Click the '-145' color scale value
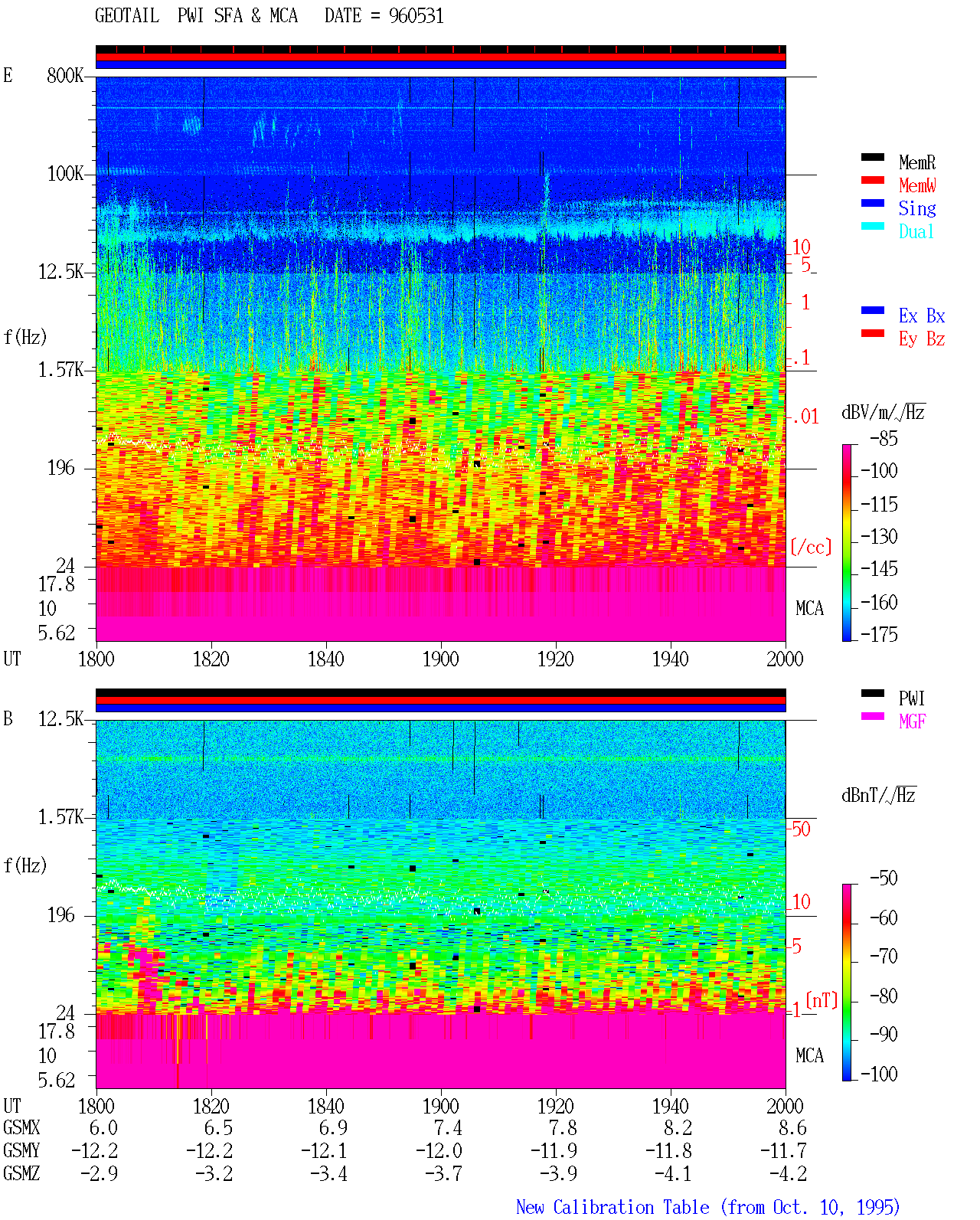The image size is (980, 1220). tap(880, 569)
